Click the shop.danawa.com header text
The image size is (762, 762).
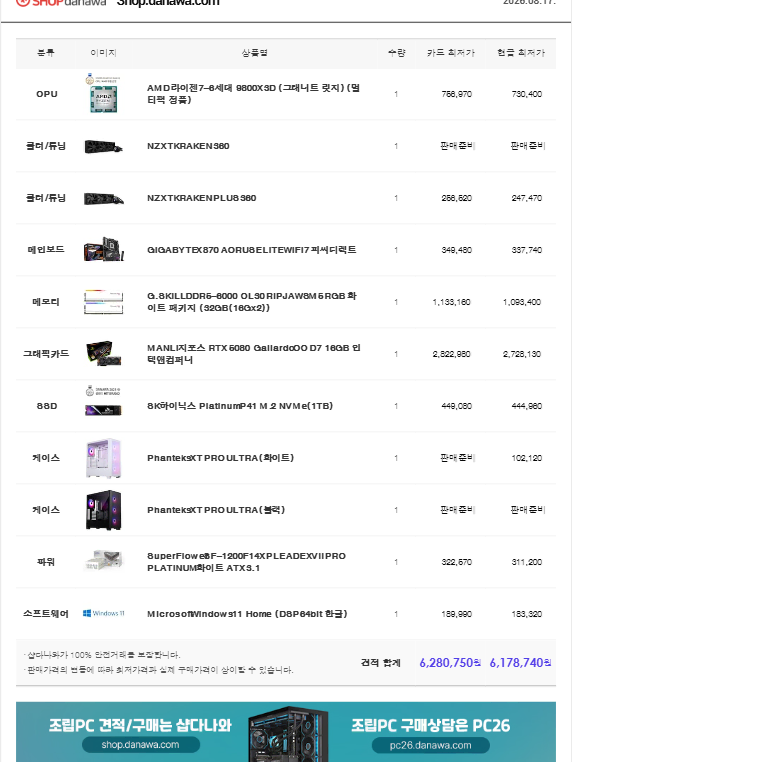pyautogui.click(x=168, y=3)
